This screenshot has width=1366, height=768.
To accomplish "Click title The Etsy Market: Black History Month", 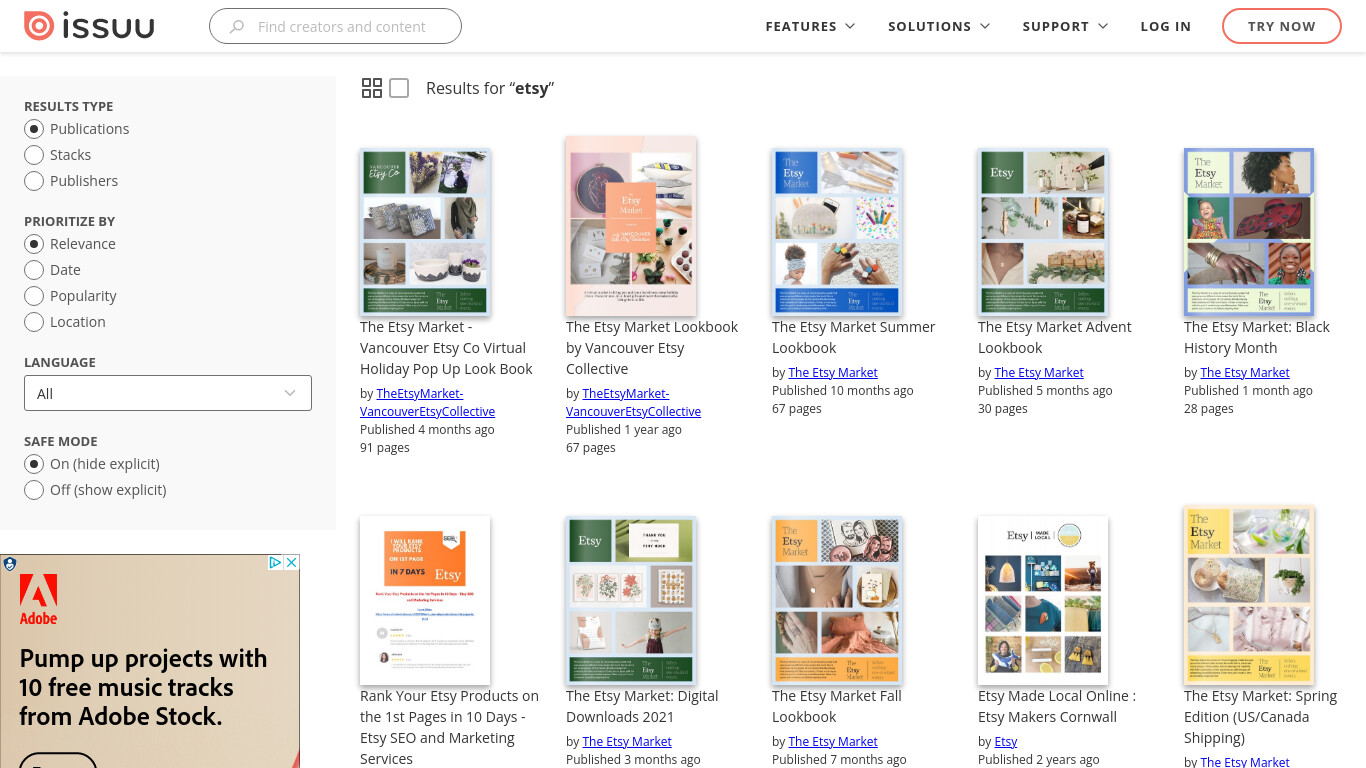I will point(1257,338).
